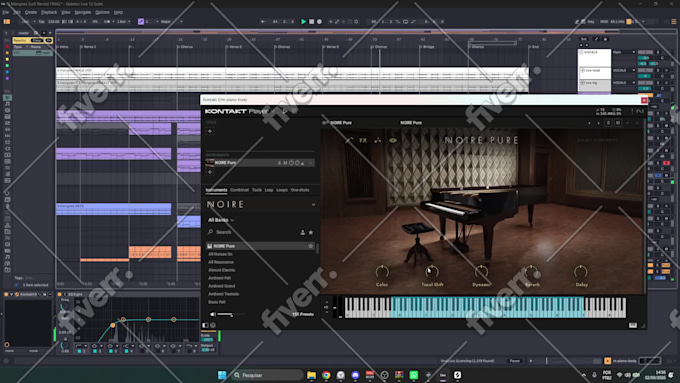The height and width of the screenshot is (383, 680).
Task: Switch to the One-shots tab in Kontakt
Action: (300, 190)
